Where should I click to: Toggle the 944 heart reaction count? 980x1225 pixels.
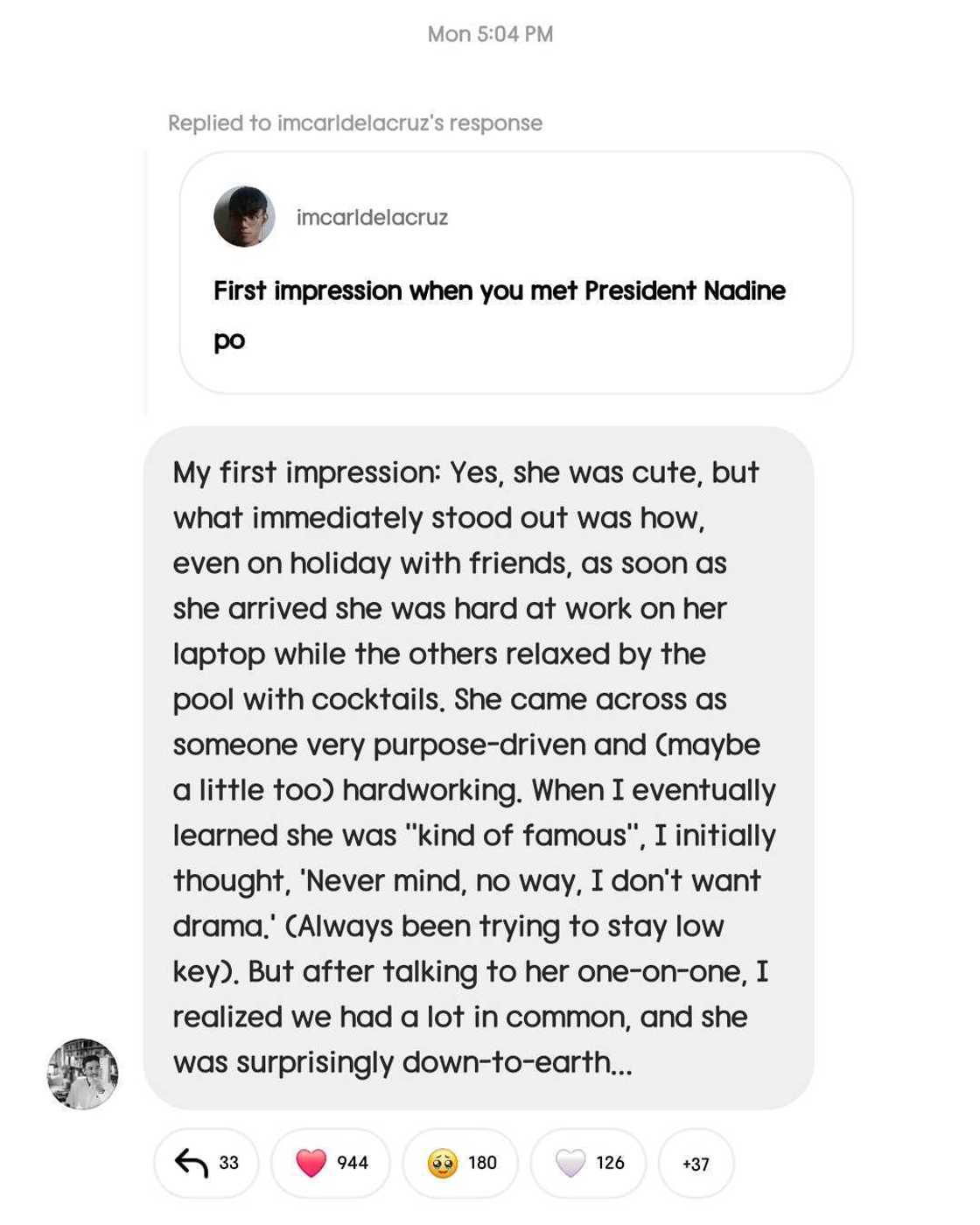353,1163
